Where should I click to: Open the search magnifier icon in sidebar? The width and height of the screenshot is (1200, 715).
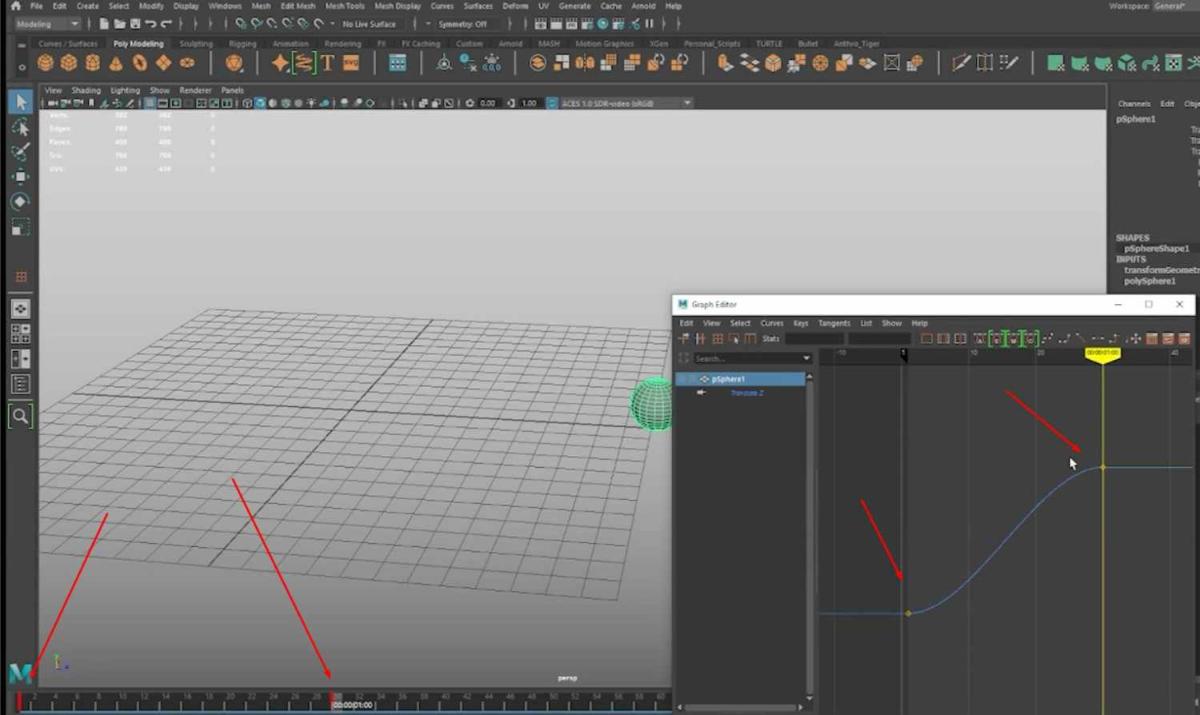(x=20, y=415)
